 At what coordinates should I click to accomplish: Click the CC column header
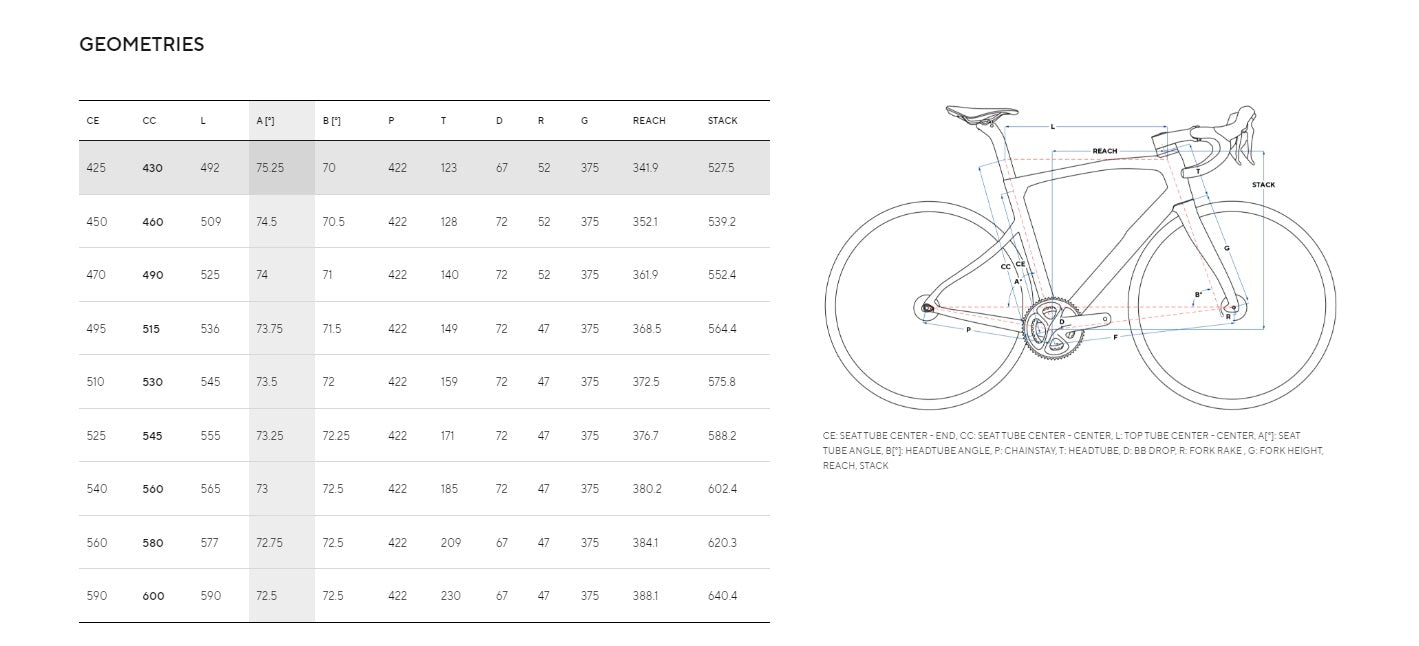click(x=150, y=121)
